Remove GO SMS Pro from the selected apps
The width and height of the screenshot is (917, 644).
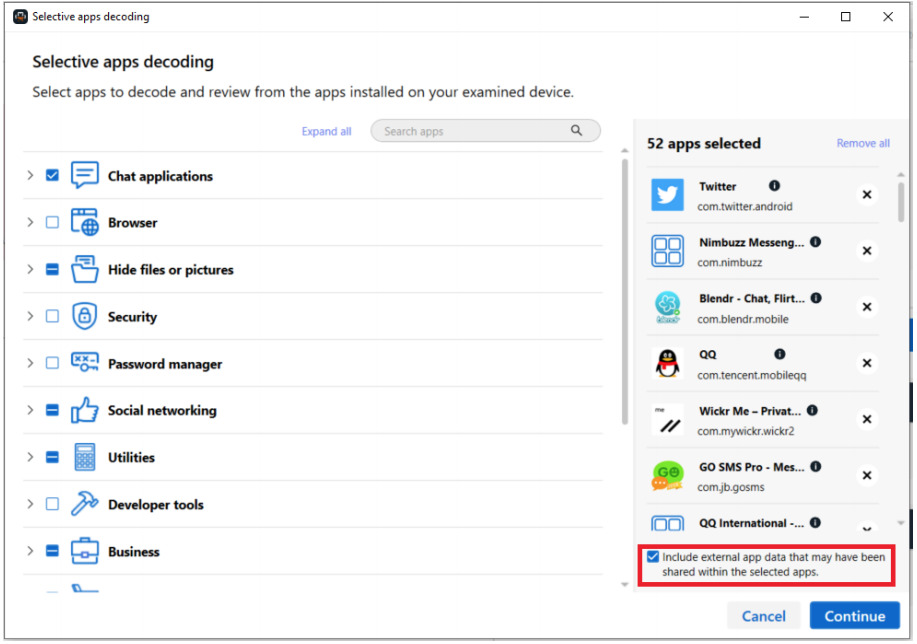[868, 476]
